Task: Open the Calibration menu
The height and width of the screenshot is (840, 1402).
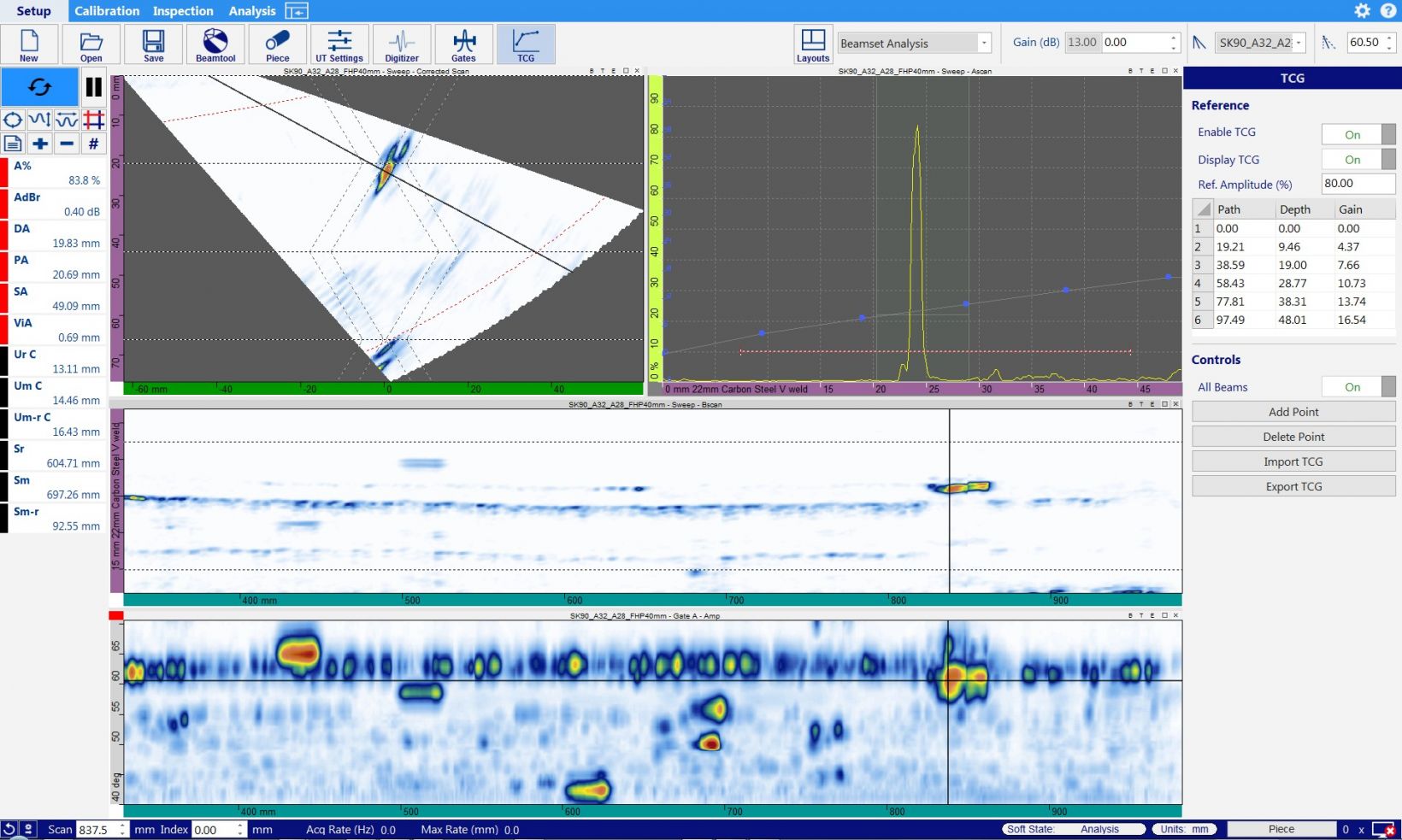Action: click(x=106, y=10)
